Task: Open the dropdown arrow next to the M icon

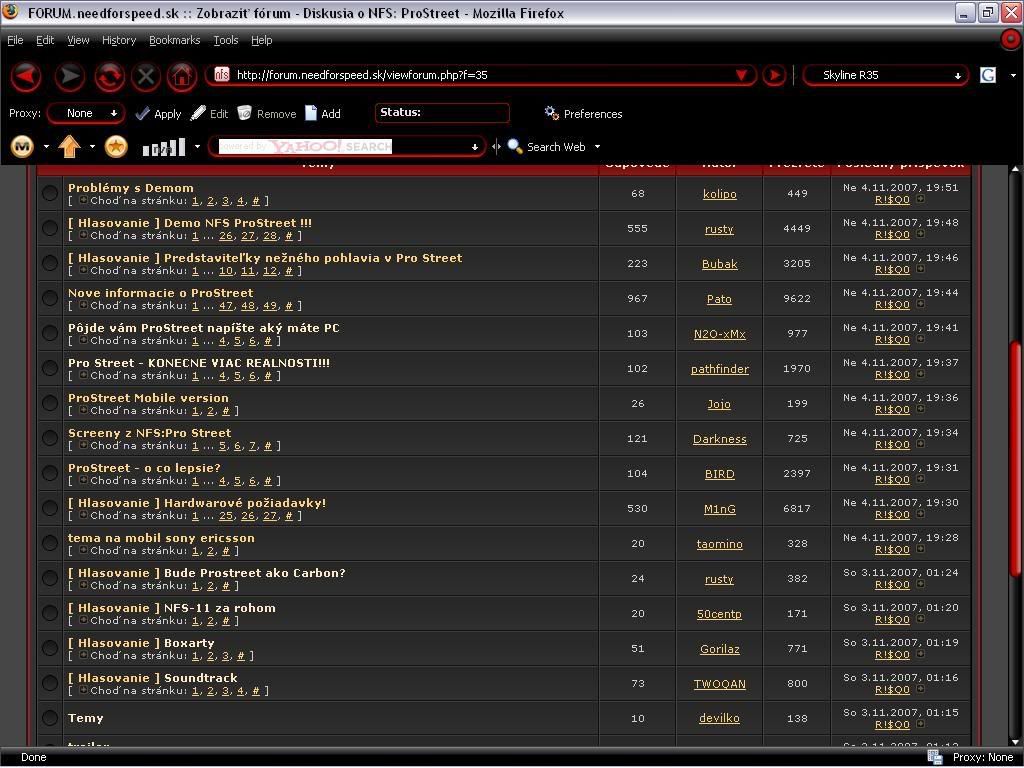Action: tap(46, 147)
